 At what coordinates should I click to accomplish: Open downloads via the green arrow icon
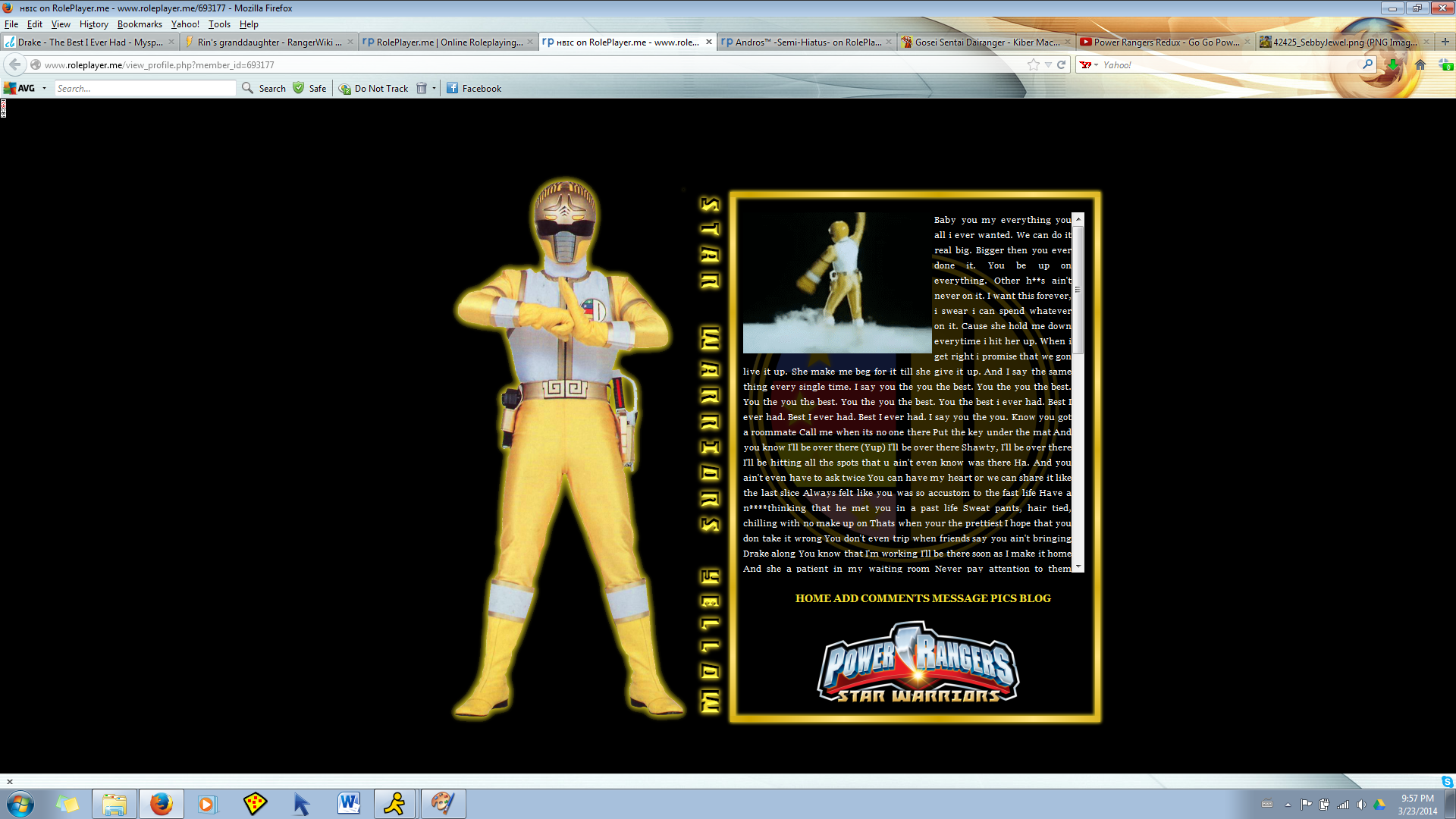click(x=1392, y=64)
